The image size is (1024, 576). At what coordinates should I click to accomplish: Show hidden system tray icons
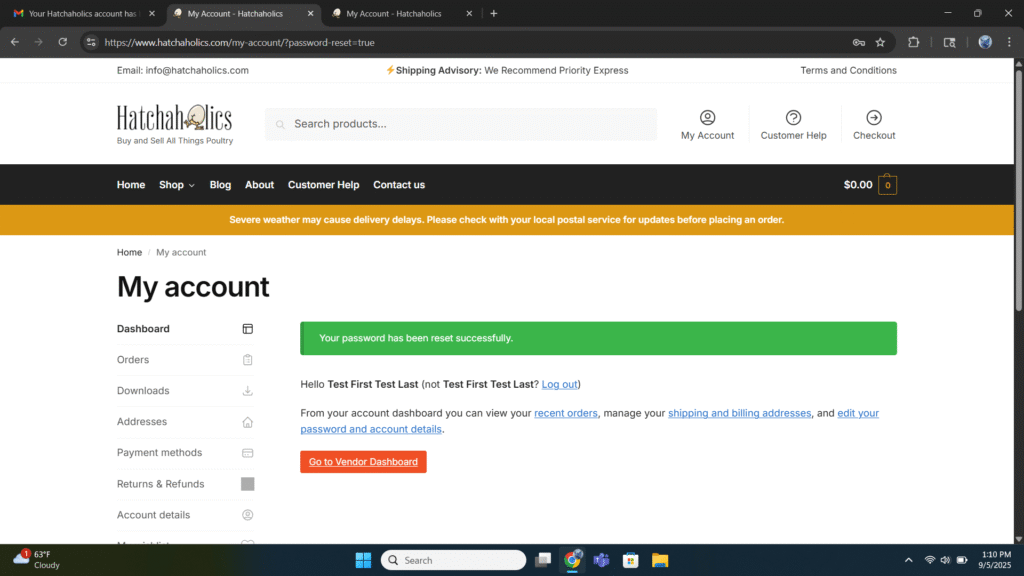pos(908,560)
